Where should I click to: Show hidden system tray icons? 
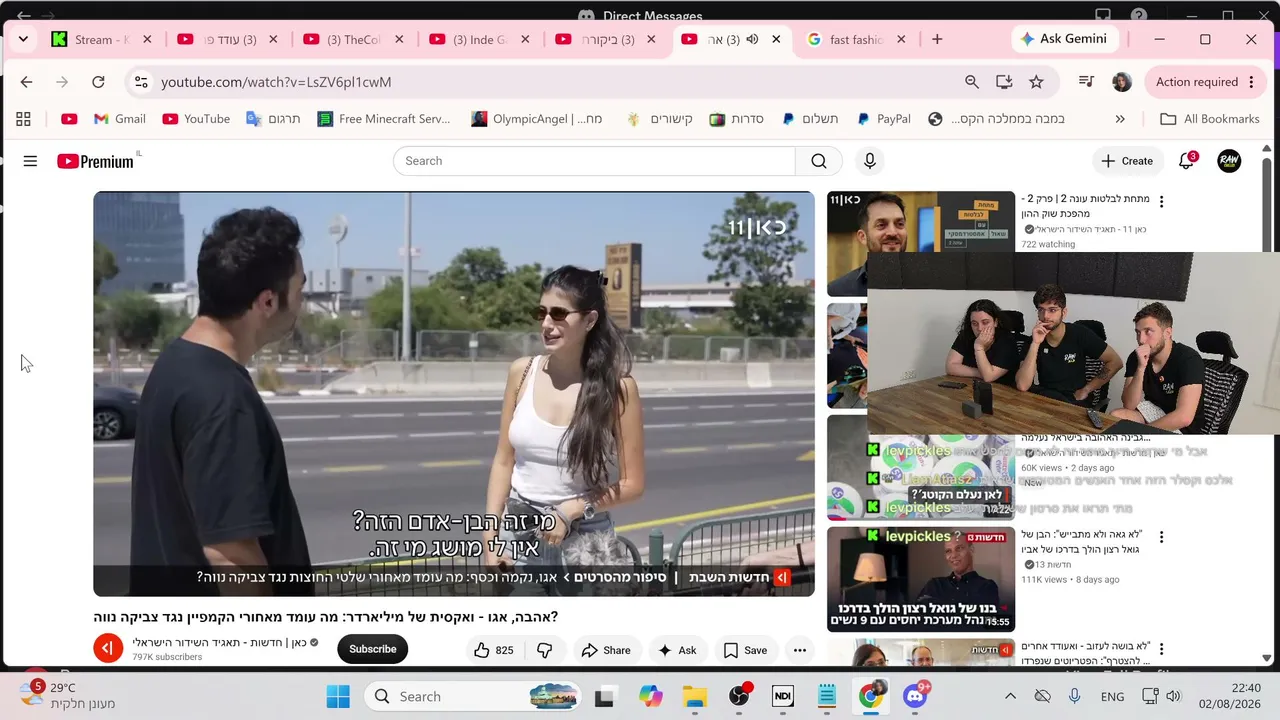click(1010, 696)
